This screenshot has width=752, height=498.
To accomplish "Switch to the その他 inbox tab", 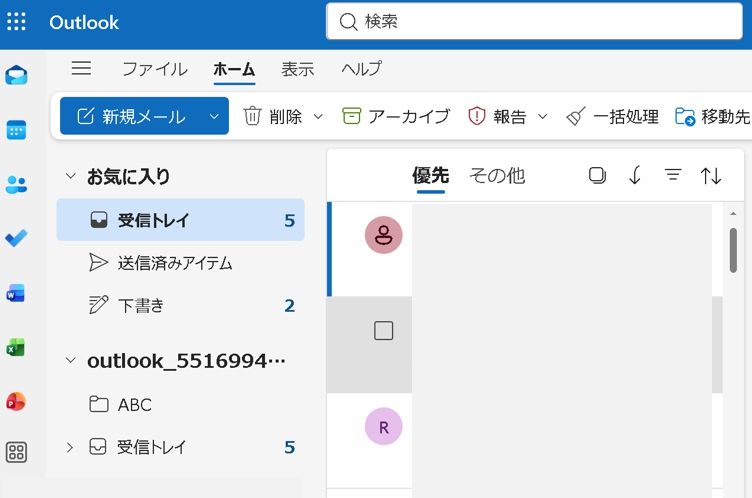I will coord(497,175).
